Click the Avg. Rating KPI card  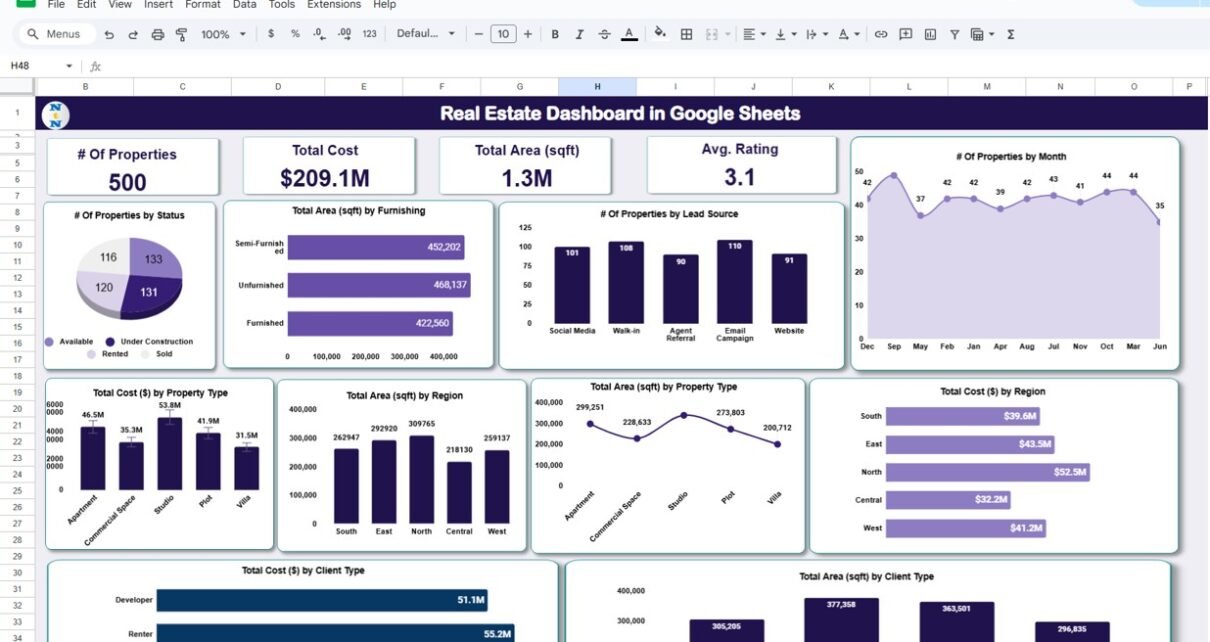742,165
